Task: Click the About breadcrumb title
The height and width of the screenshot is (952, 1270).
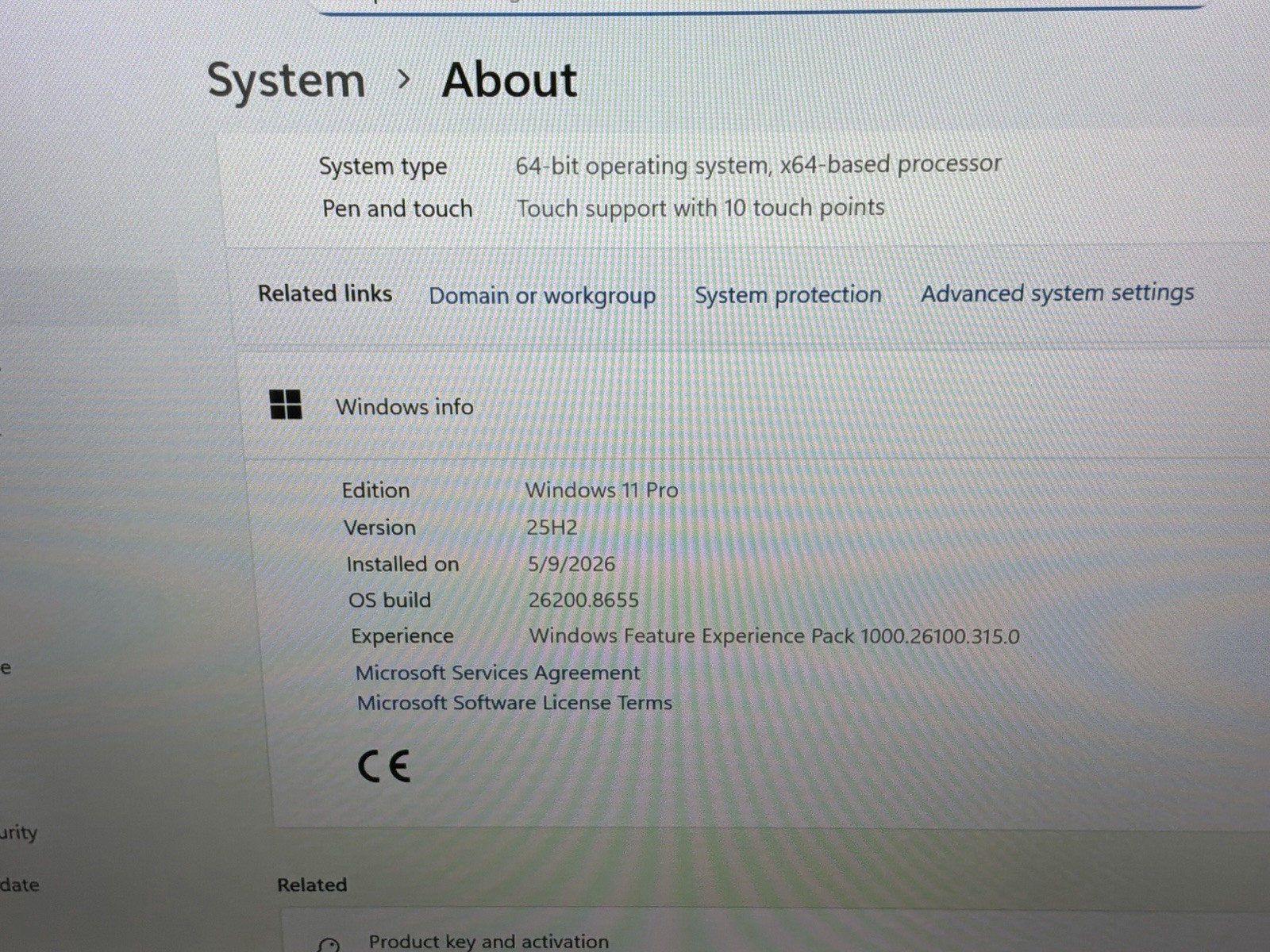Action: (510, 80)
